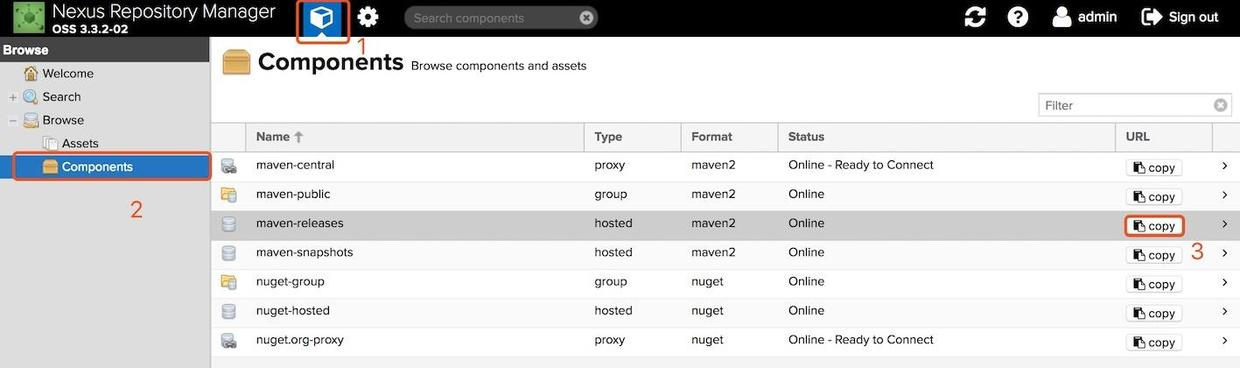This screenshot has height=368, width=1240.
Task: Expand the Search tree node
Action: click(13, 97)
